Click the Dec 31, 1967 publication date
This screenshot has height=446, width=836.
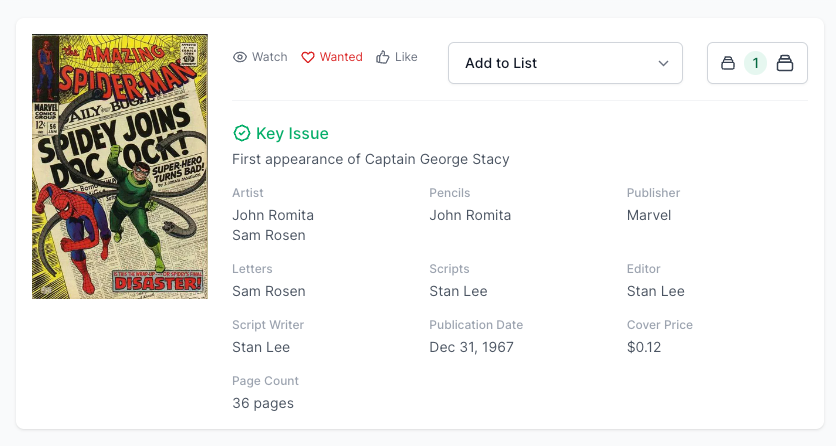471,347
